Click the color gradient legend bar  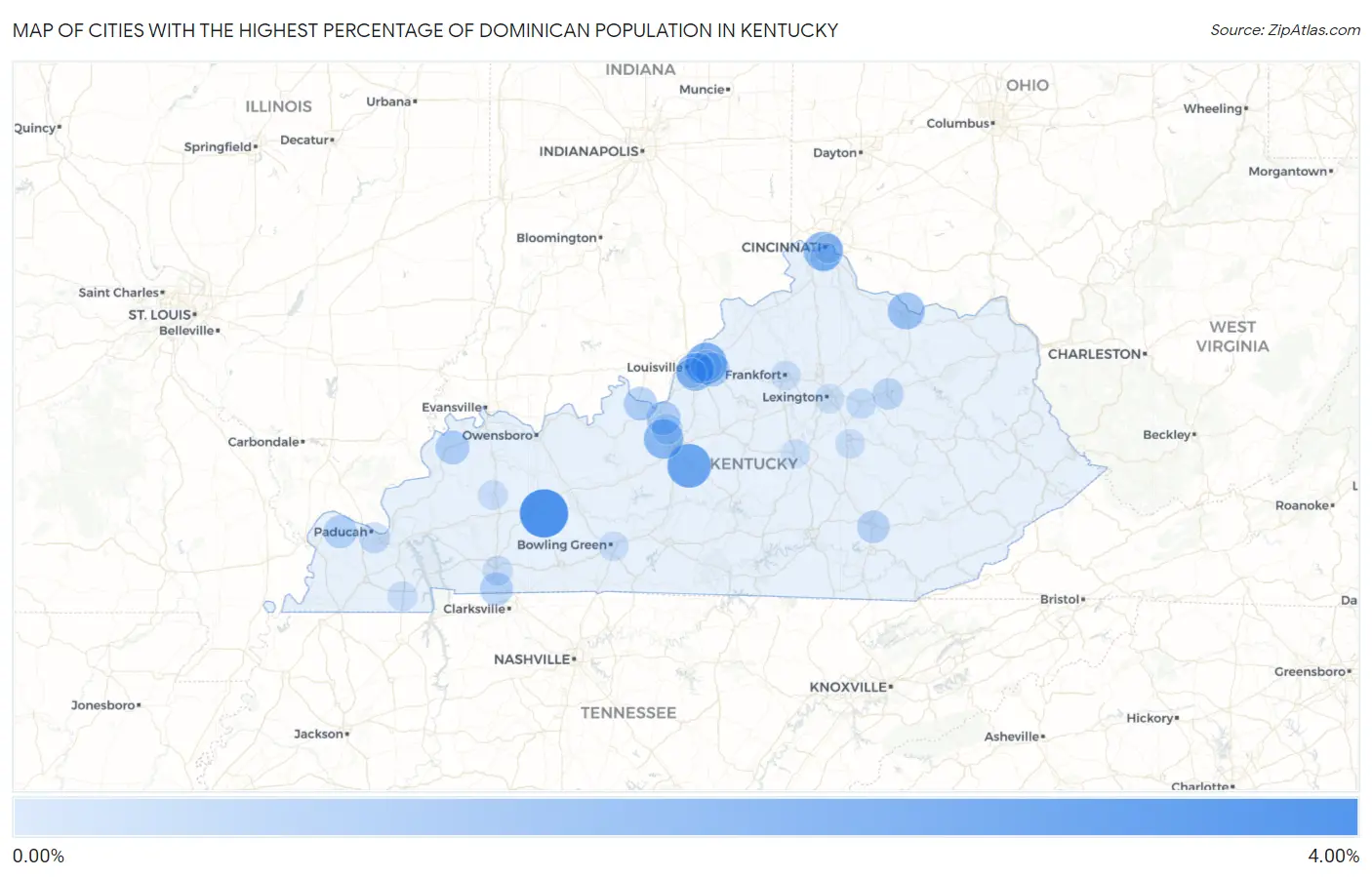tap(685, 817)
